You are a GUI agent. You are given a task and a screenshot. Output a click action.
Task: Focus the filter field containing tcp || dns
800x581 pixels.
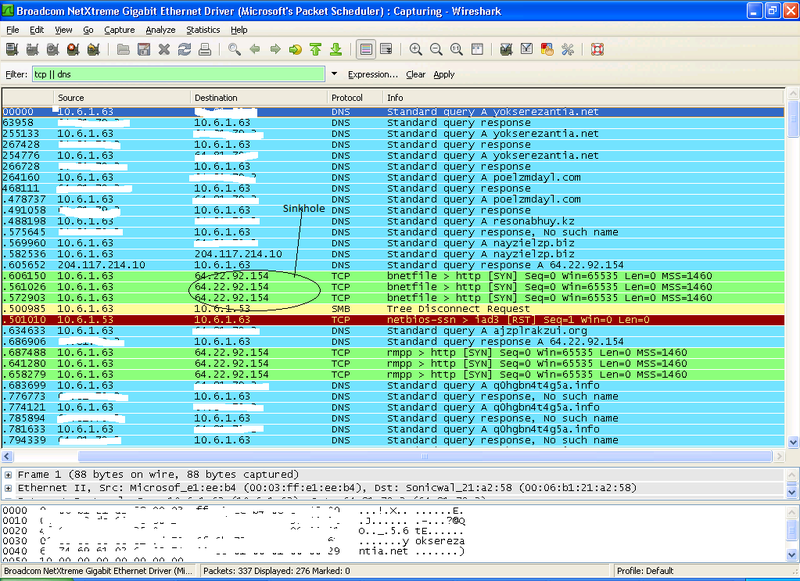pyautogui.click(x=179, y=74)
